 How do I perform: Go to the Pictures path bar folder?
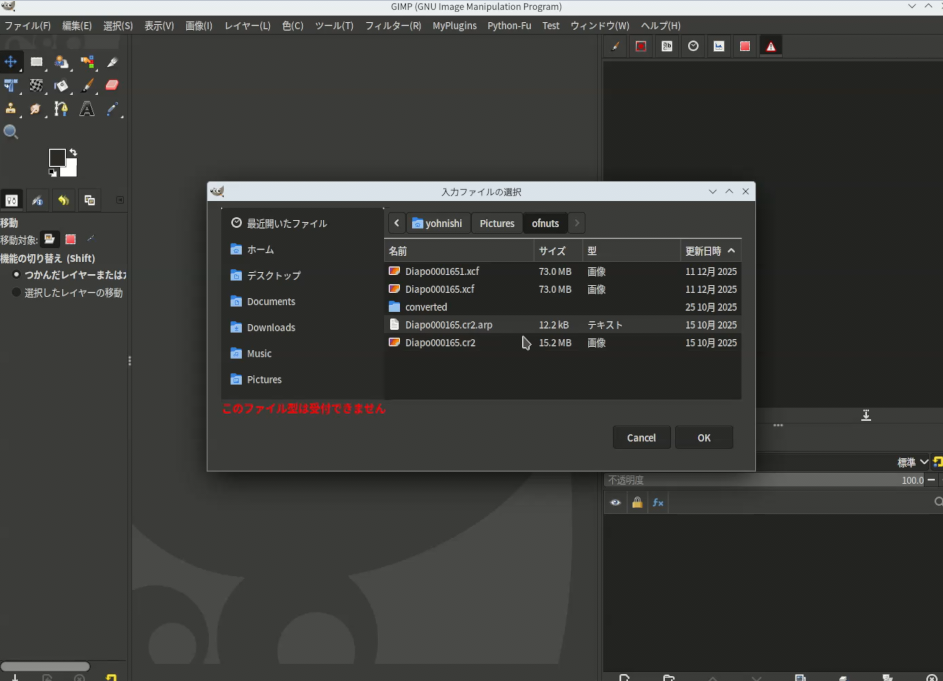click(x=497, y=223)
